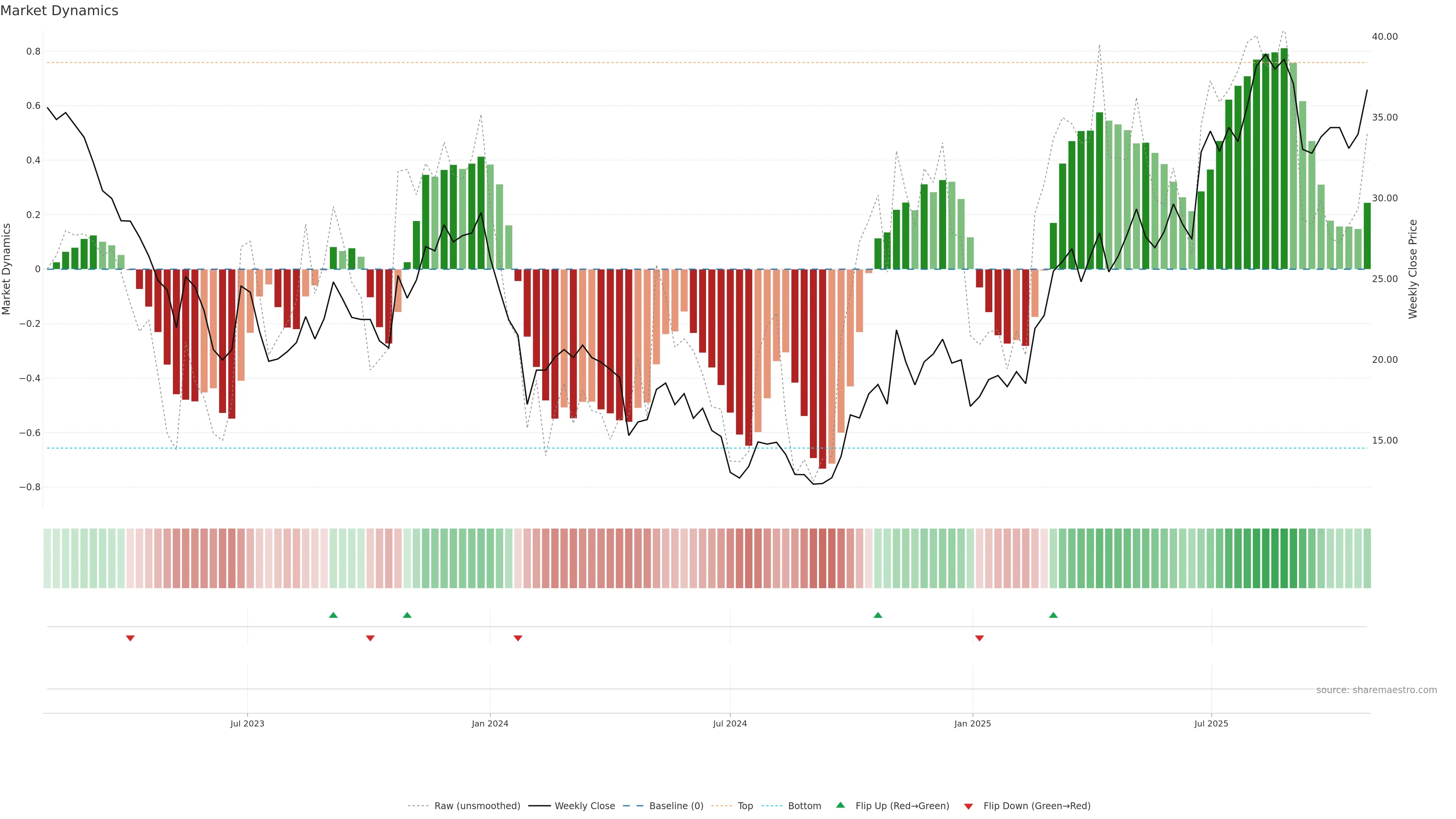Image resolution: width=1456 pixels, height=819 pixels.
Task: Toggle the Weekly Close legend entry
Action: pos(584,806)
